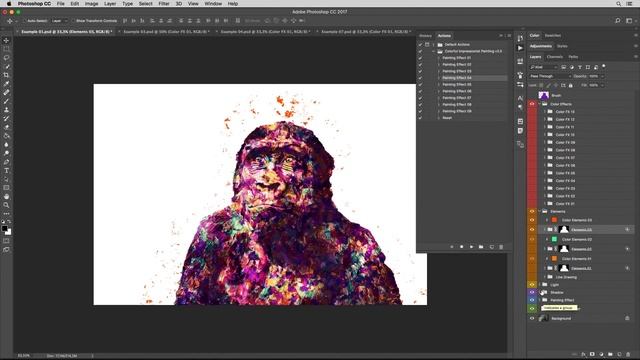The width and height of the screenshot is (640, 360).
Task: Create a new group in Layers panel
Action: tap(610, 354)
